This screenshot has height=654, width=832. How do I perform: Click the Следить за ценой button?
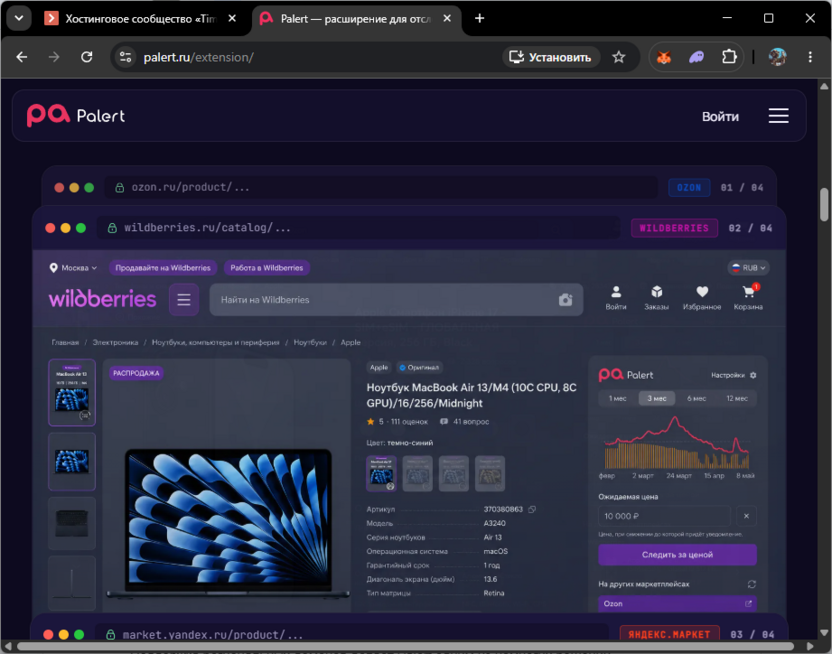[678, 555]
